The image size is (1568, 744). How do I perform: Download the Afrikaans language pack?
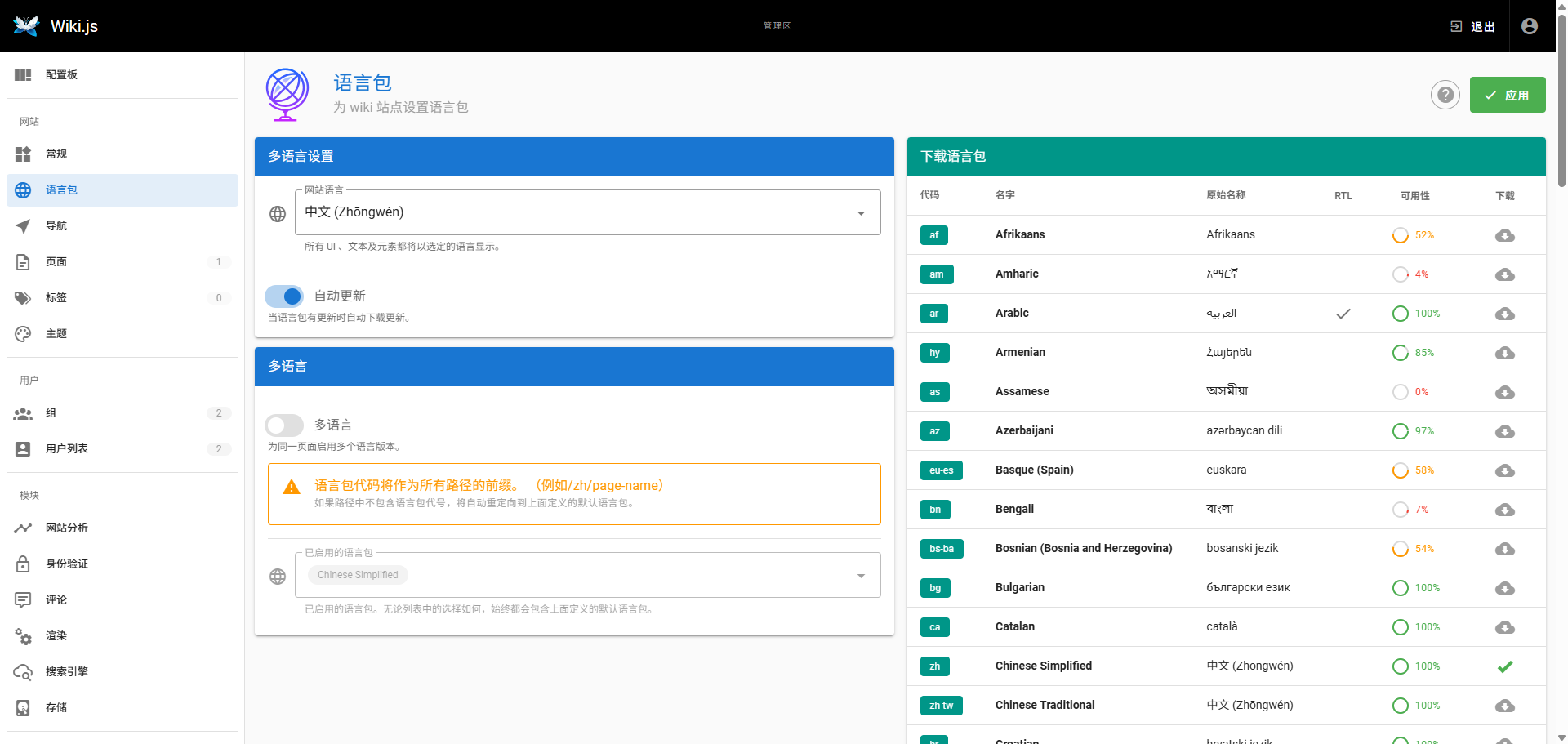point(1505,235)
